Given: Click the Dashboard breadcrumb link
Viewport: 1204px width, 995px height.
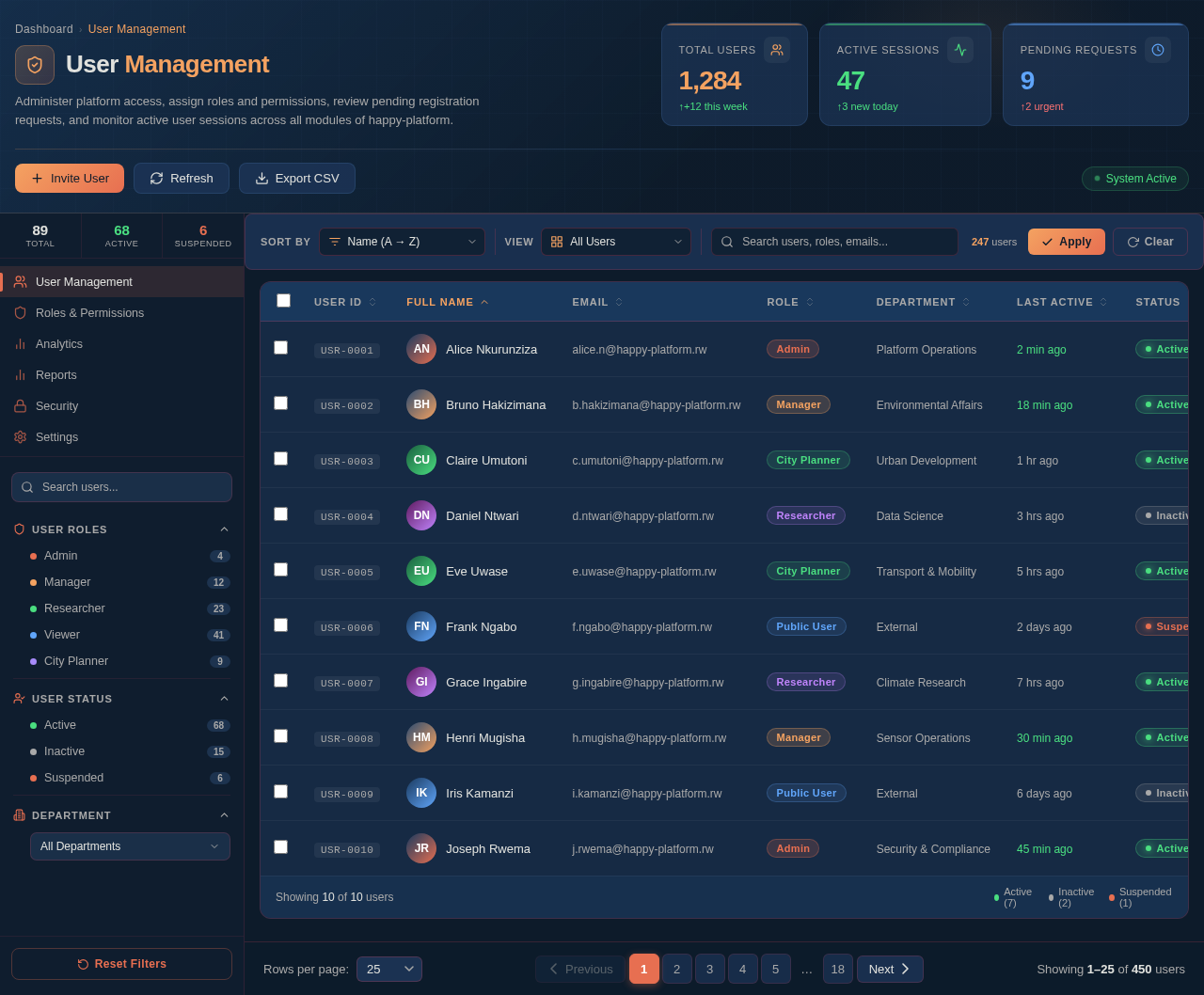Looking at the screenshot, I should [44, 29].
